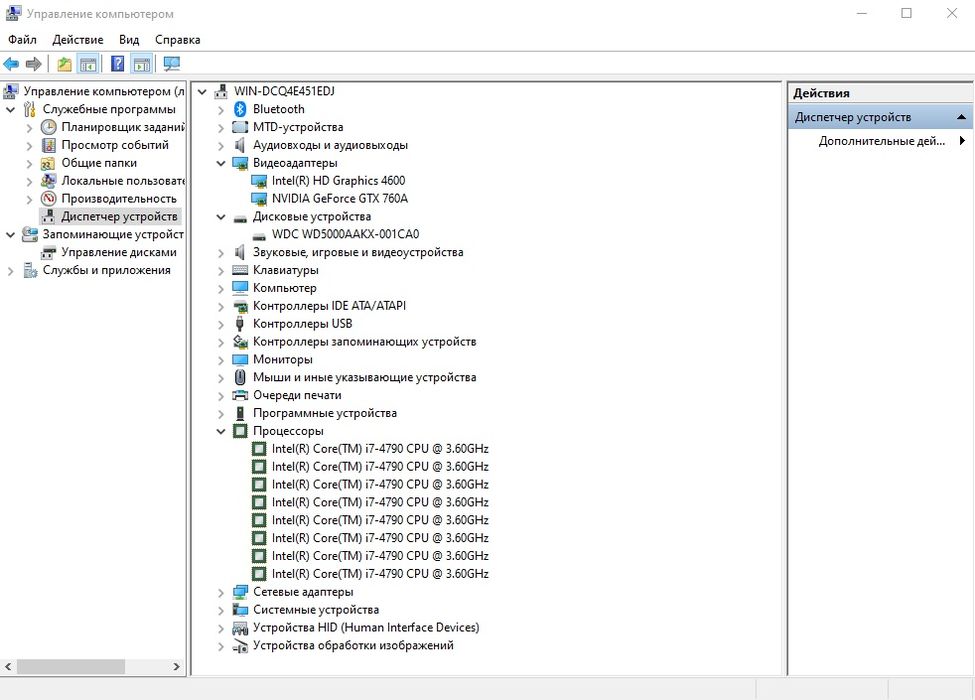Image resolution: width=975 pixels, height=700 pixels.
Task: Collapse the Дисковые устройства category
Action: (221, 217)
